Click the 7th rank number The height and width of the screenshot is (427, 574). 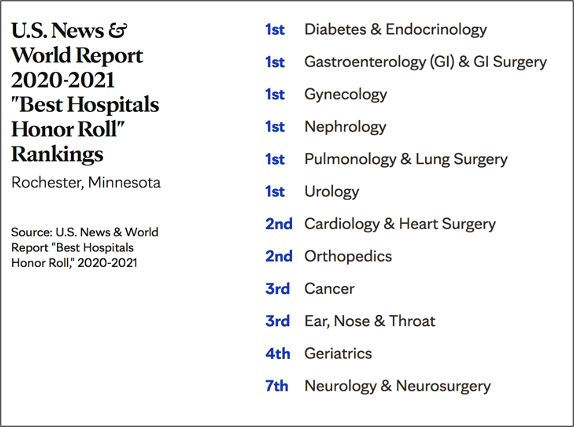click(277, 386)
